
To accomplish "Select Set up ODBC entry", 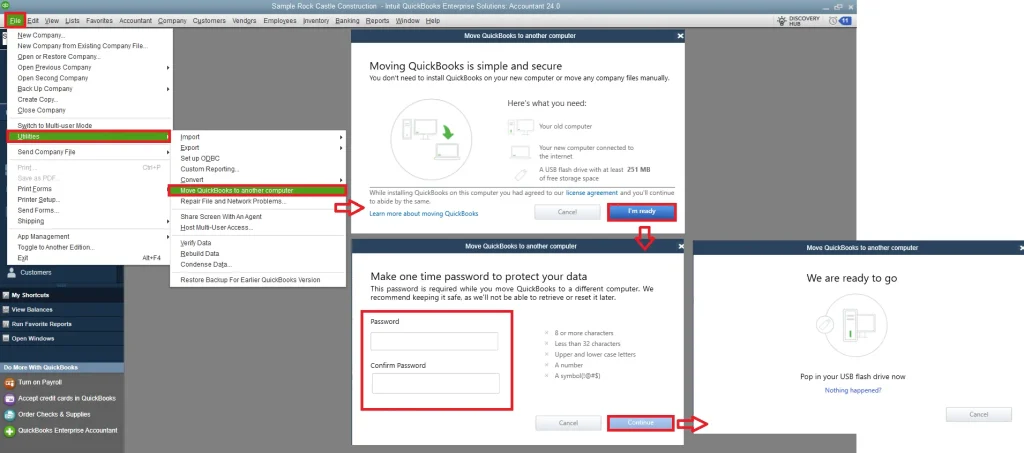I will click(200, 159).
